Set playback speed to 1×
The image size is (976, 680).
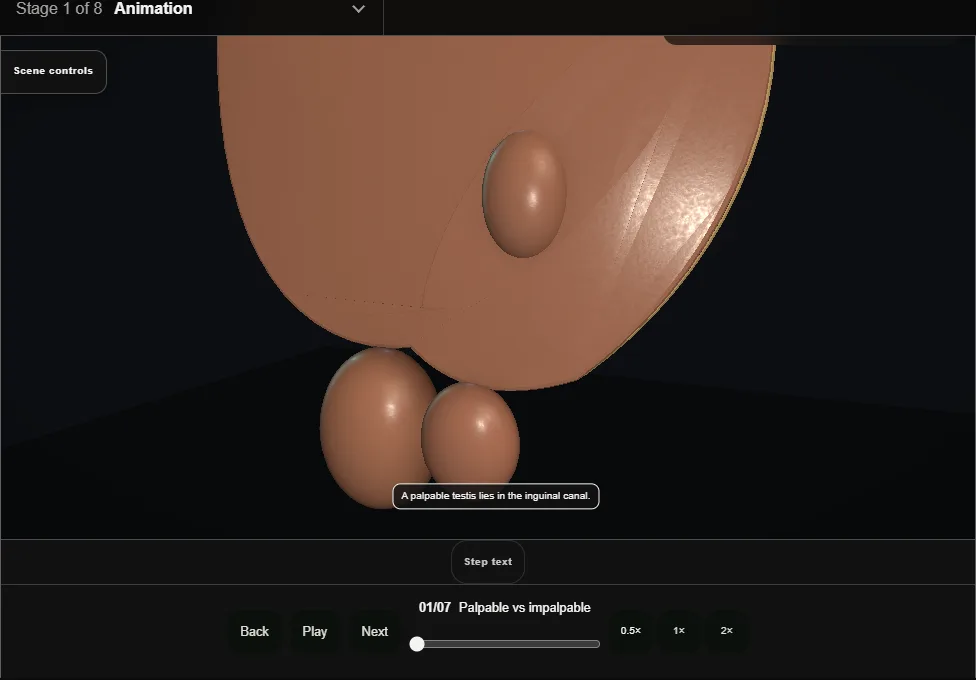point(679,631)
